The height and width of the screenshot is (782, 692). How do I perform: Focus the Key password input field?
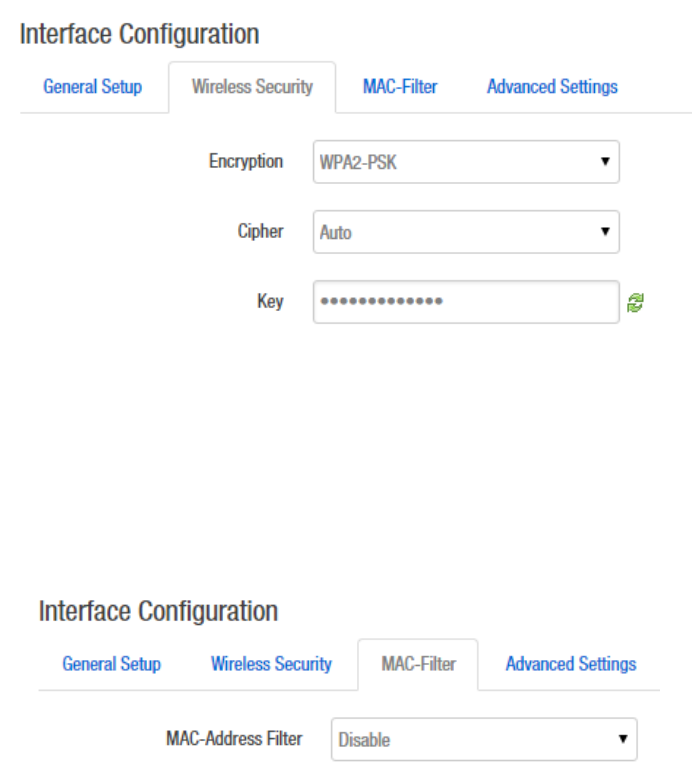465,302
